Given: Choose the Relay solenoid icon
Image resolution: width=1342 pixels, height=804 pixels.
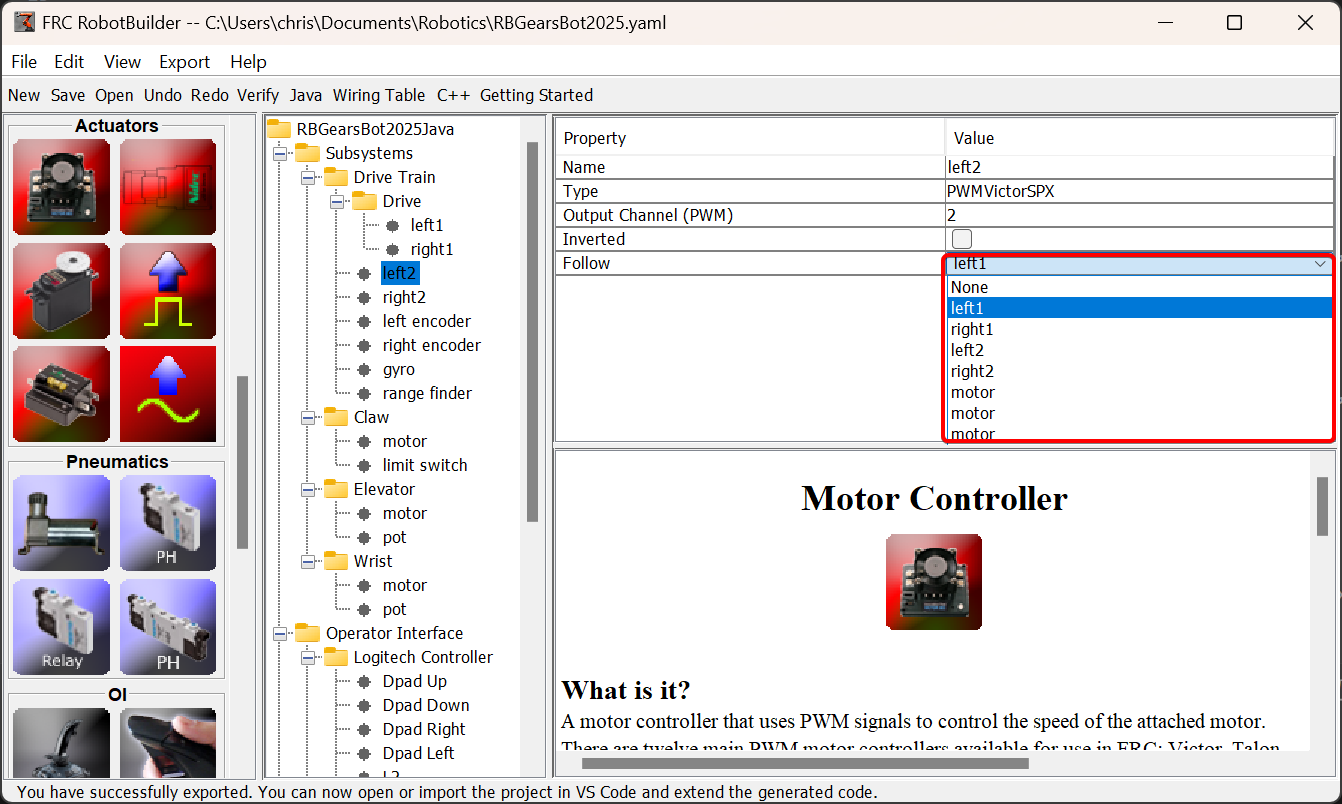Looking at the screenshot, I should [x=61, y=627].
